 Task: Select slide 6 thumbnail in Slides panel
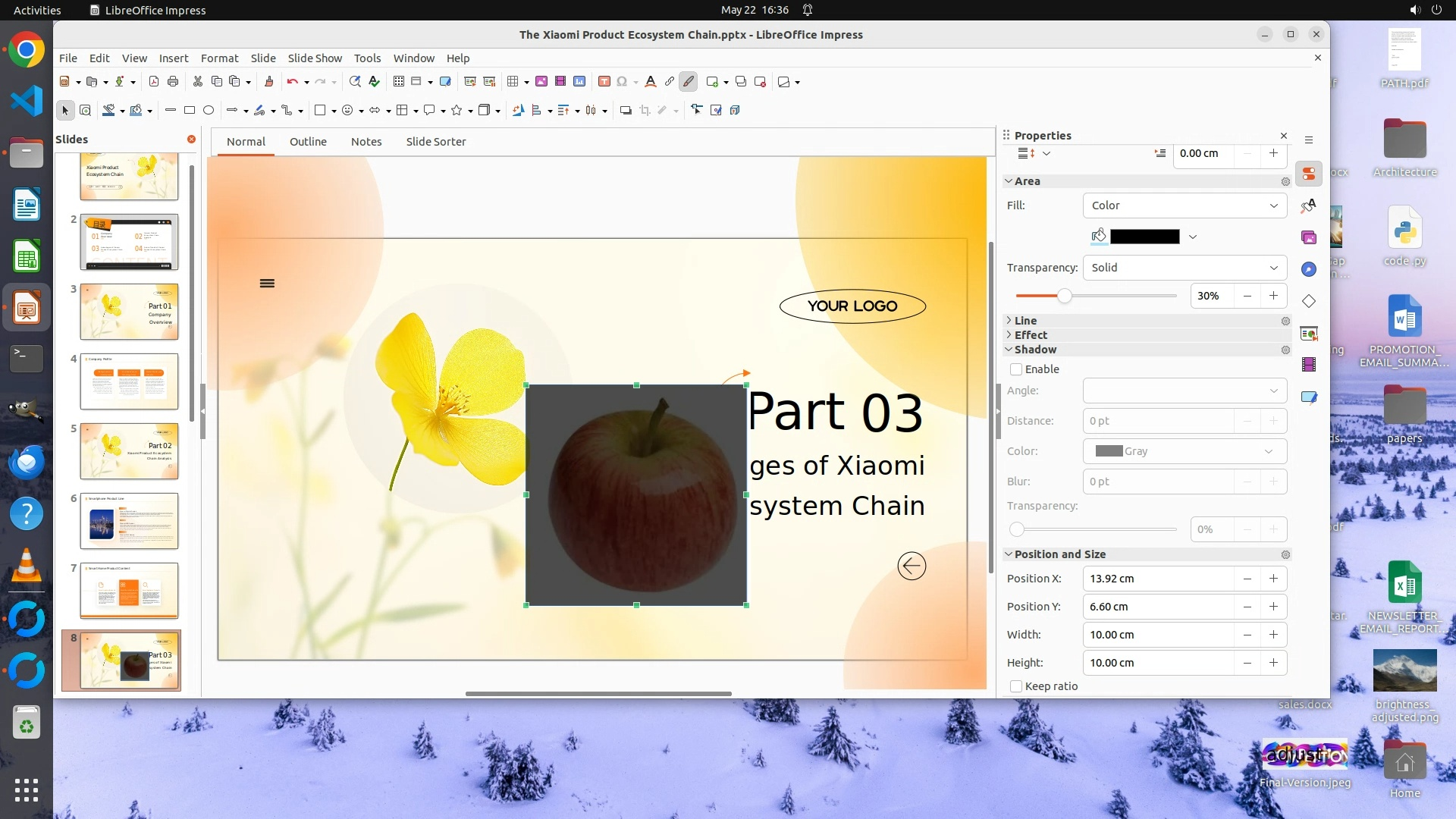click(129, 521)
